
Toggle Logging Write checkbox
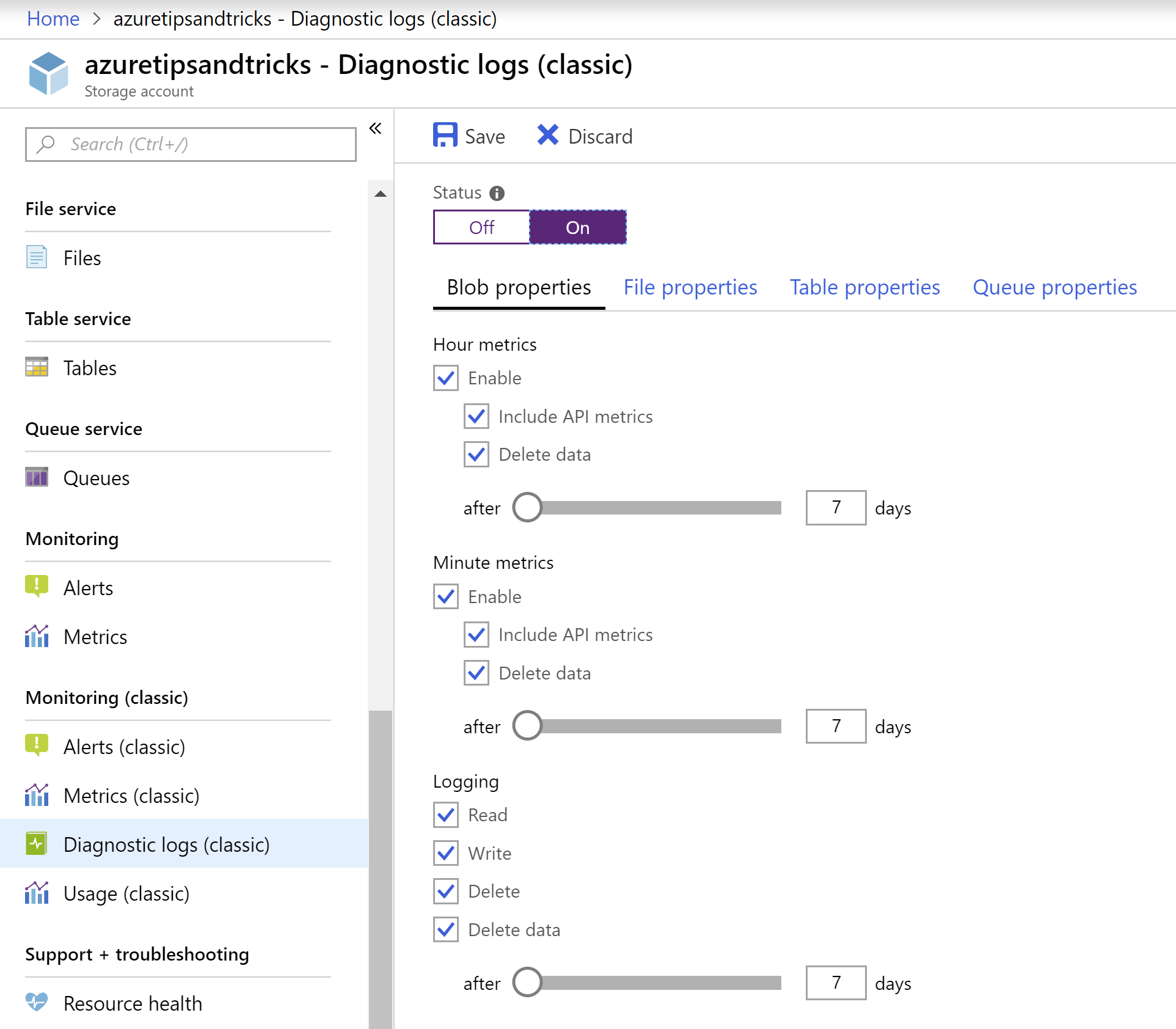pyautogui.click(x=446, y=854)
